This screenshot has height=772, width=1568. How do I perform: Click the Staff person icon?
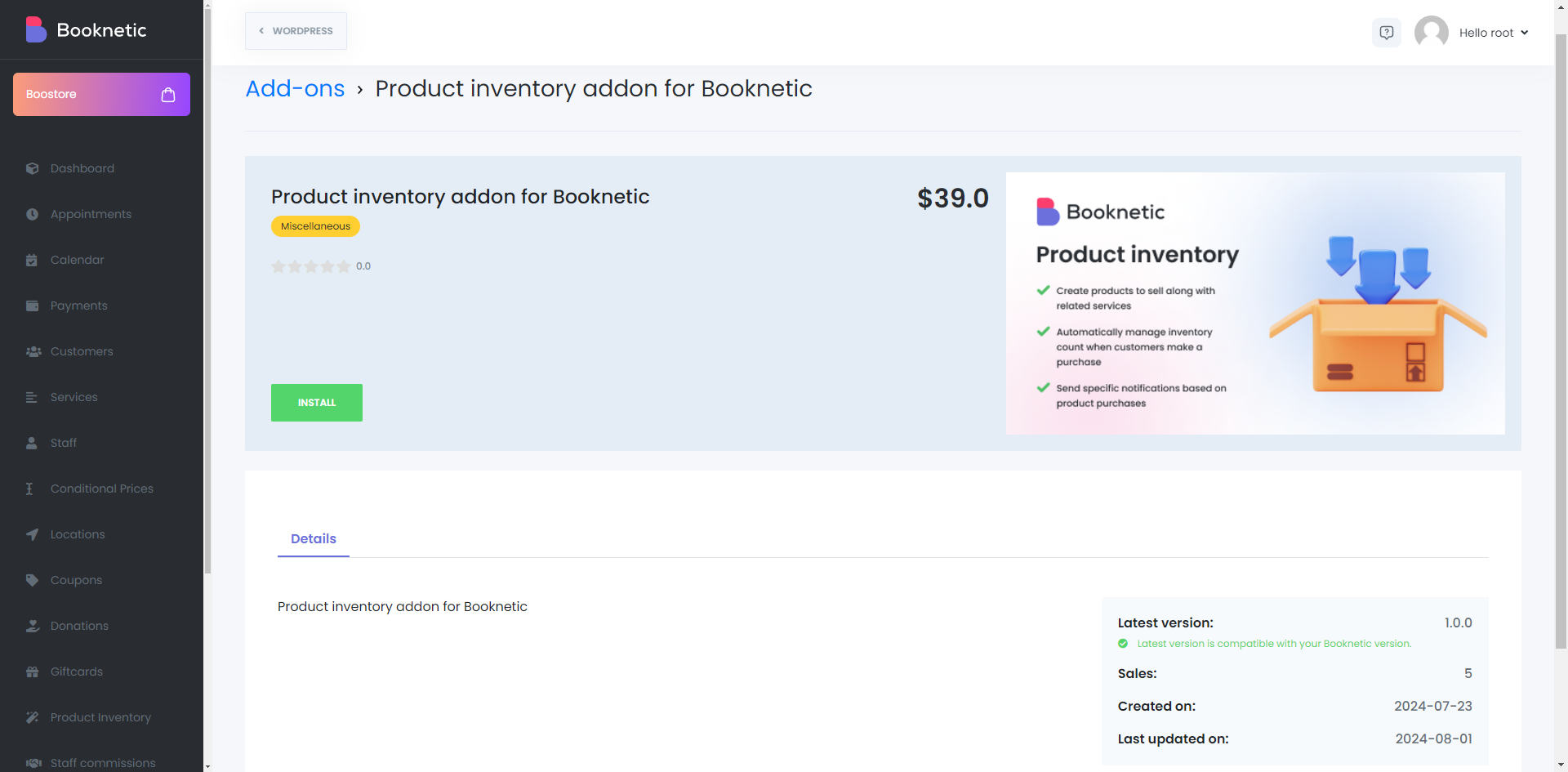click(x=32, y=443)
